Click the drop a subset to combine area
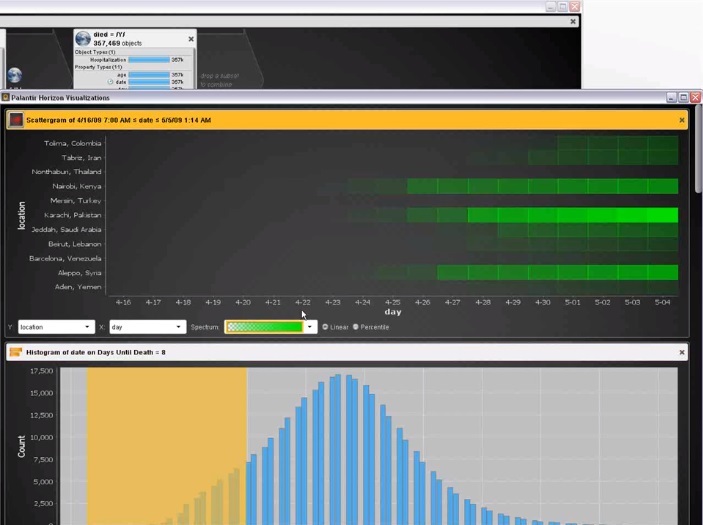Screen dimensions: 703x525 click(219, 80)
